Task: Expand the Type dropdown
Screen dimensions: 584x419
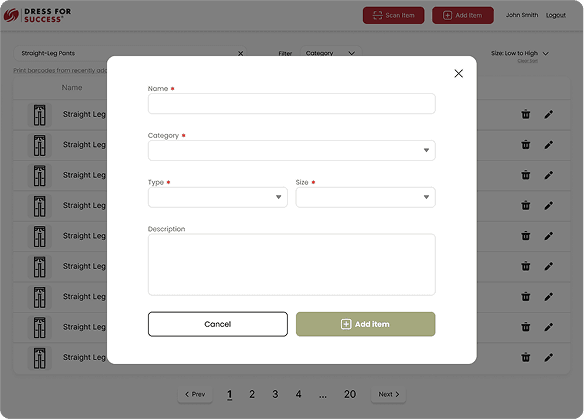Action: (218, 197)
